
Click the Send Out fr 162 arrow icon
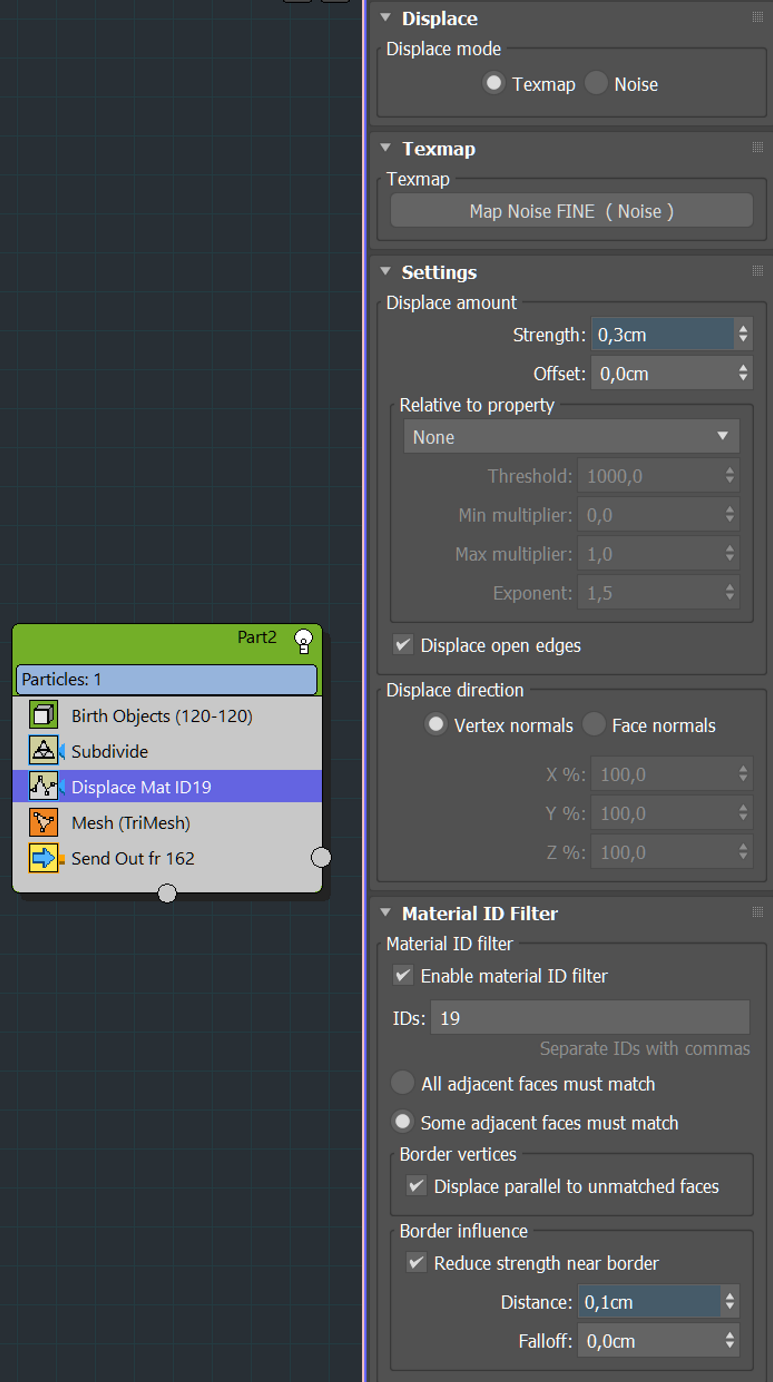pyautogui.click(x=43, y=858)
